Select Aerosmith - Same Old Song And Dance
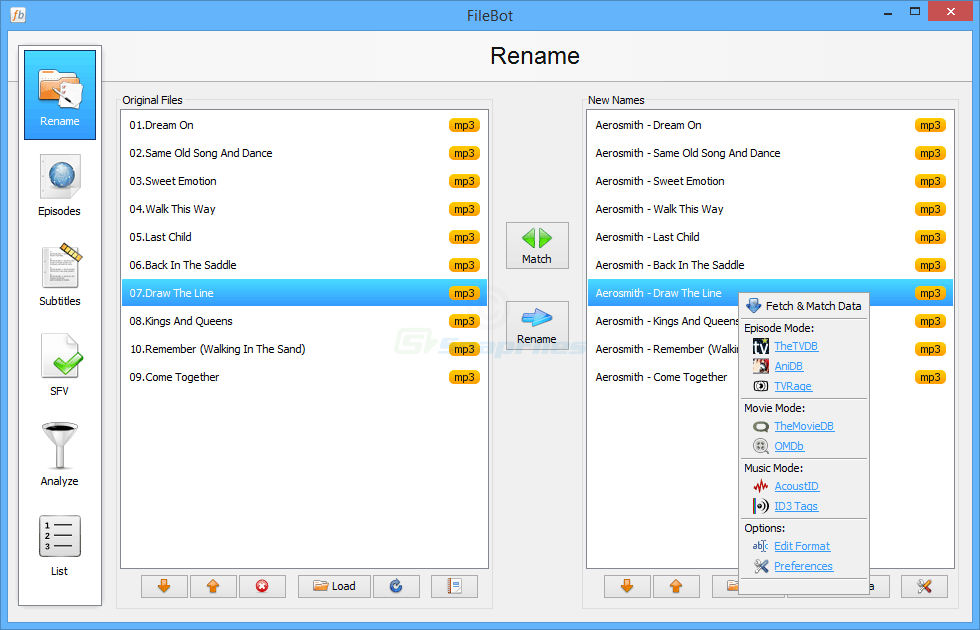The image size is (980, 630). [770, 153]
